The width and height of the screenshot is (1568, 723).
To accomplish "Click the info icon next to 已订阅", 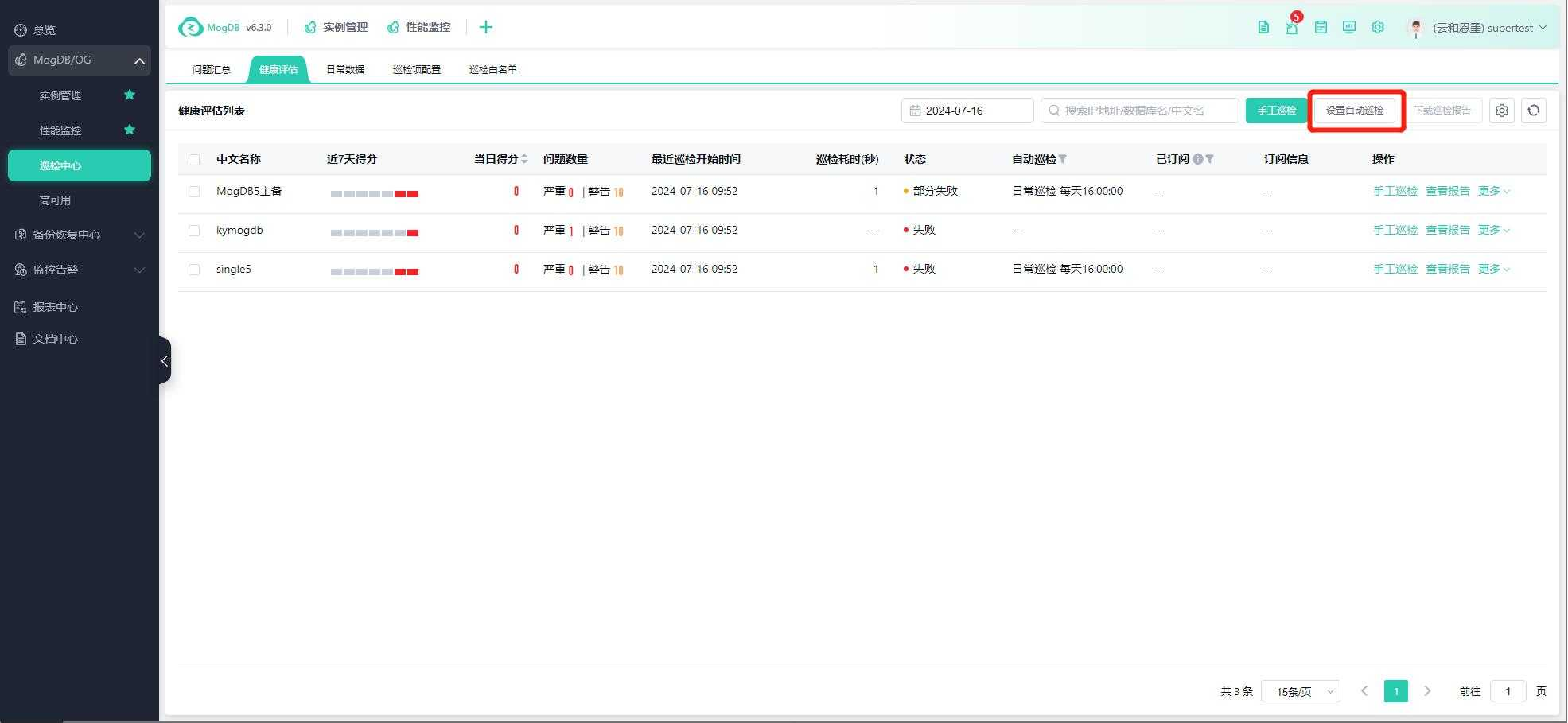I will click(x=1198, y=159).
